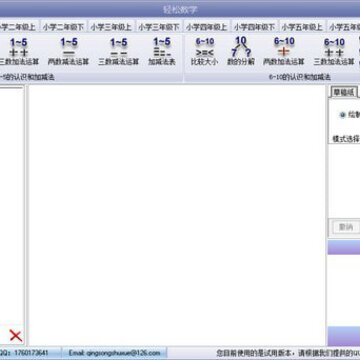
Task: Click the 1~5的认识和加减法 group label
Action: tap(27, 77)
